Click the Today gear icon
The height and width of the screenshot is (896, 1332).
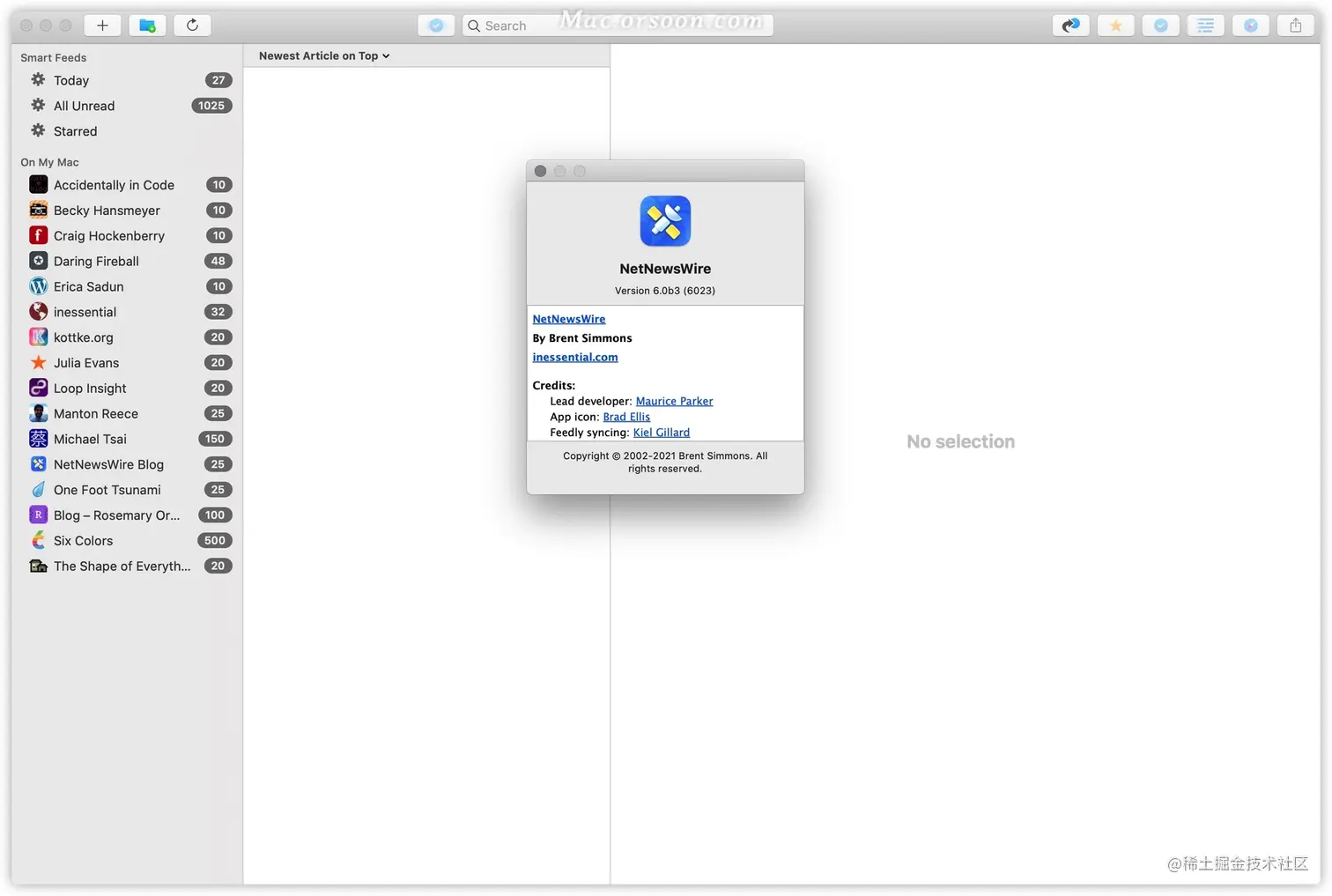38,79
